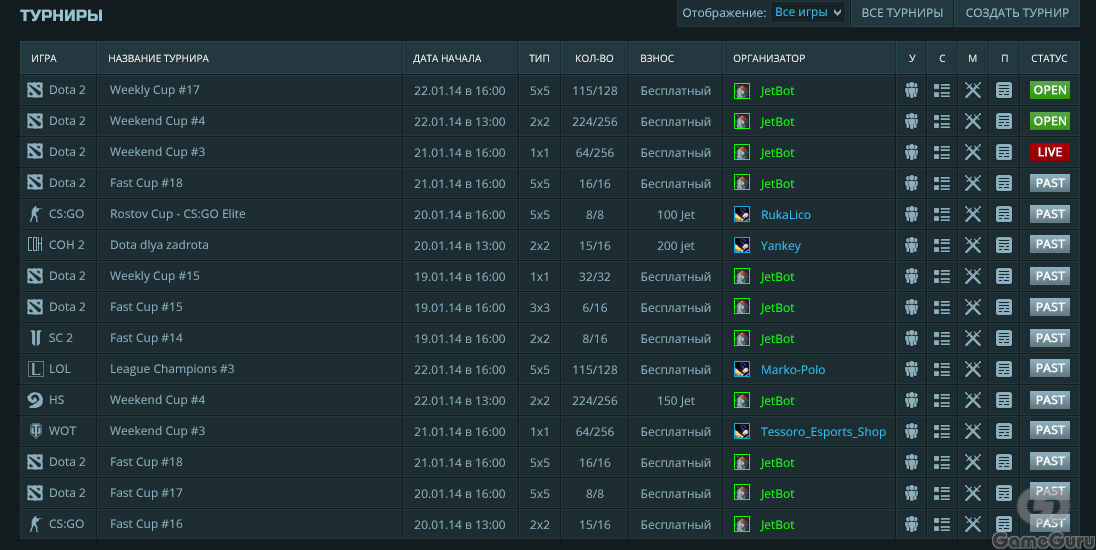Click the 100 Jet entry fee cell
Screen dimensions: 1096x550
coord(676,215)
